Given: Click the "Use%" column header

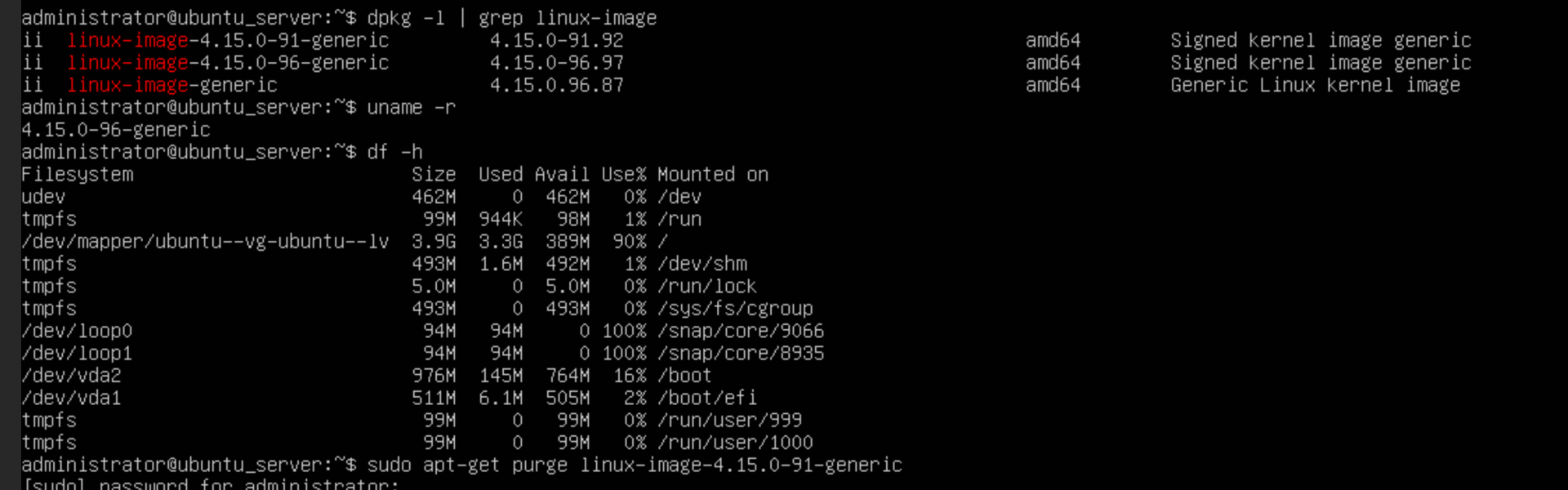Looking at the screenshot, I should 623,175.
